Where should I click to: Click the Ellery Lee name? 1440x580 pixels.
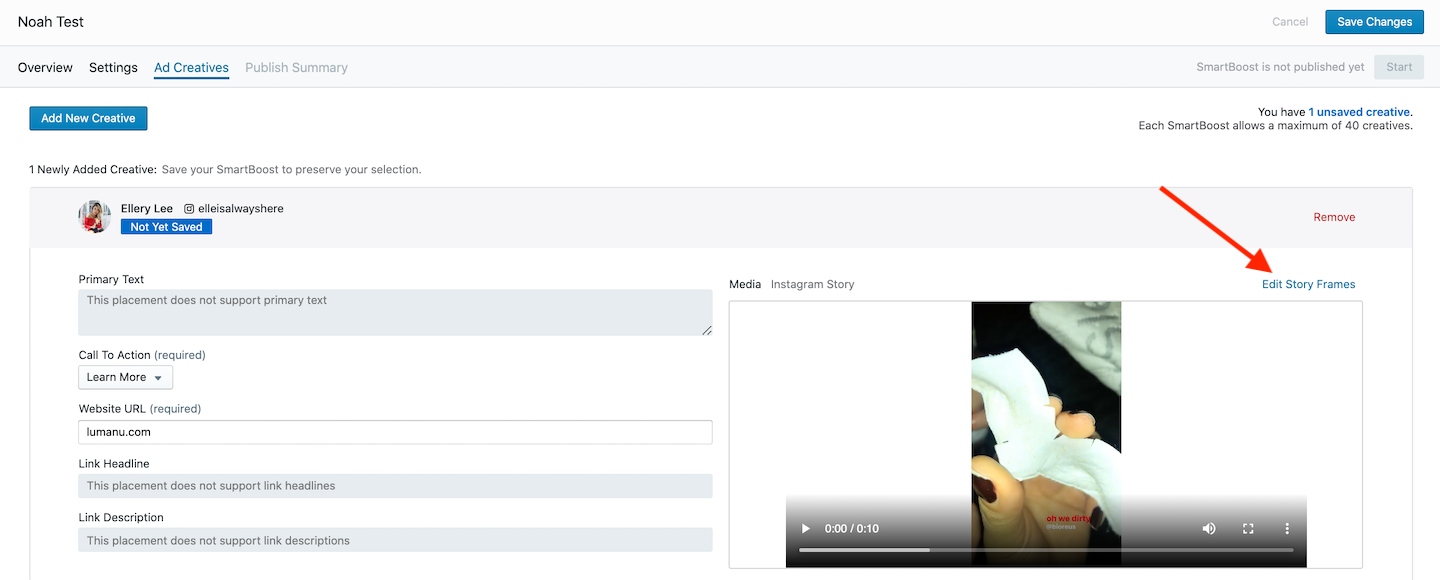(x=147, y=209)
